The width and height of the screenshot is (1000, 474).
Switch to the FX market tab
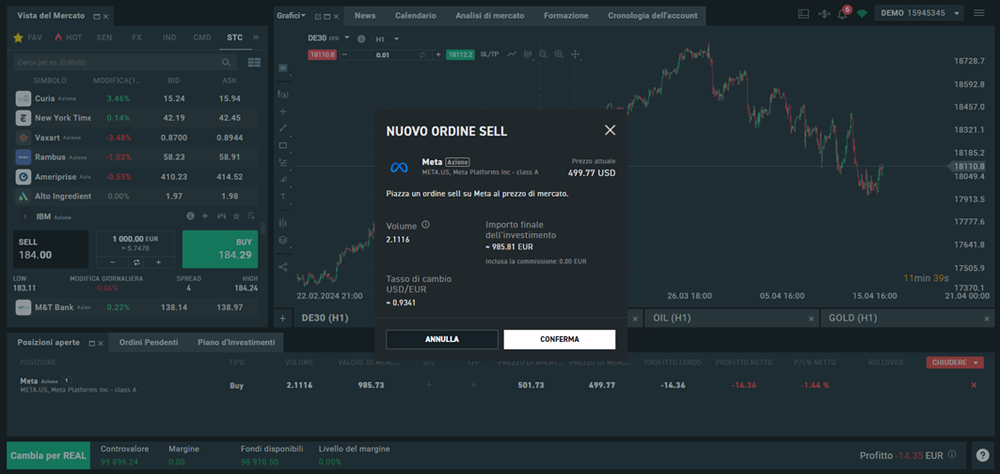(x=137, y=38)
